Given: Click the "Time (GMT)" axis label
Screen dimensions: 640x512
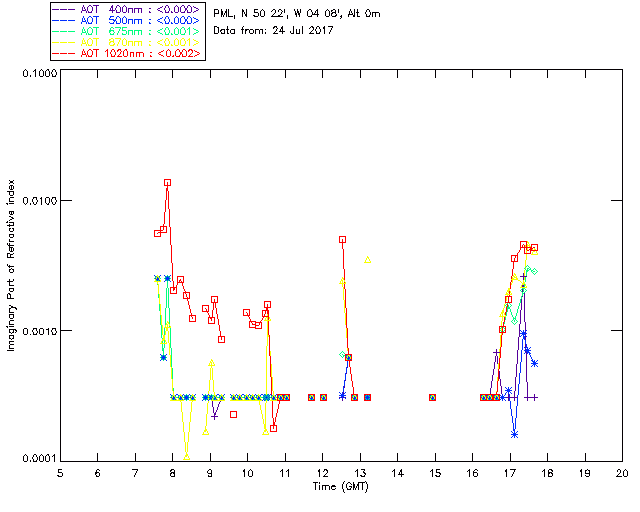Looking at the screenshot, I should click(x=341, y=487).
